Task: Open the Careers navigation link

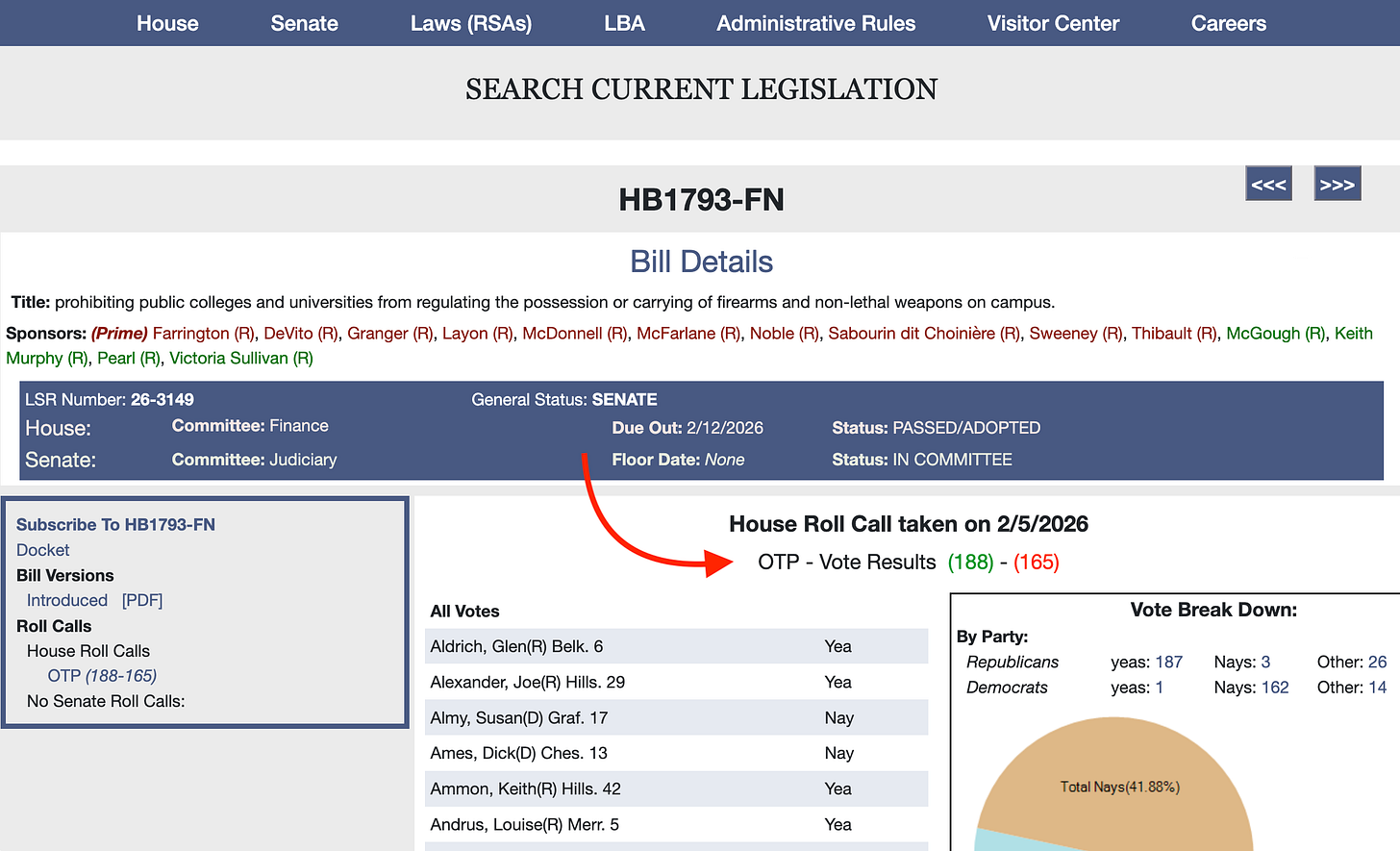Action: [1228, 23]
